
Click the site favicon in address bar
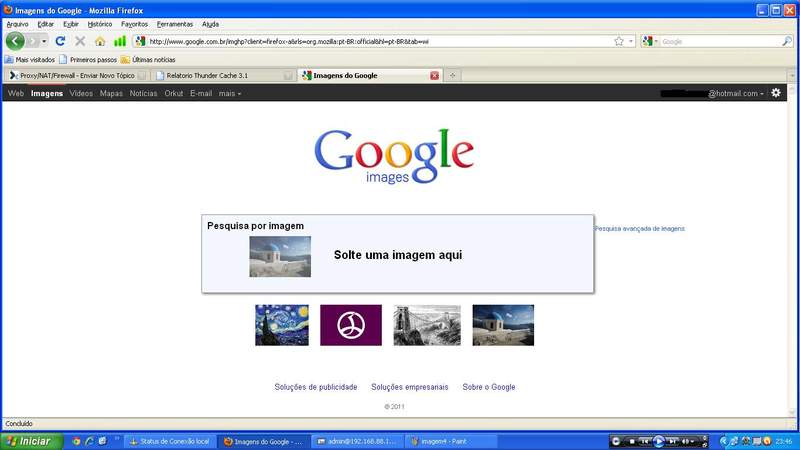point(140,41)
